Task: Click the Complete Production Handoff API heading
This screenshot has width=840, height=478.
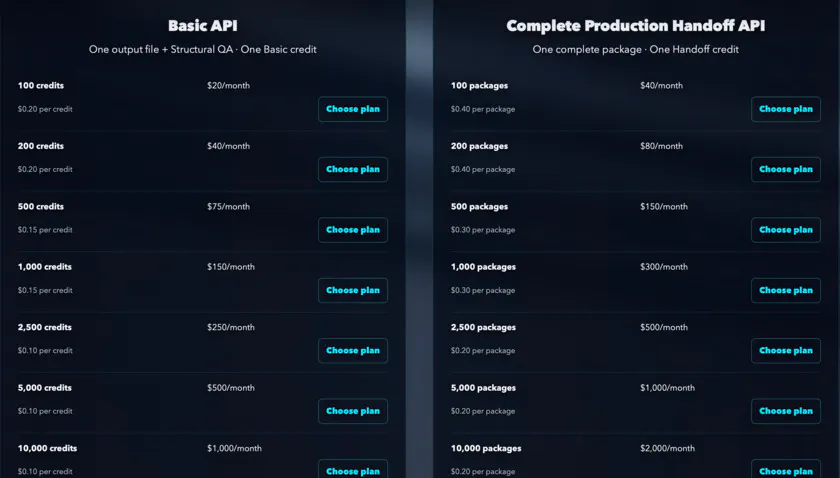Action: click(x=635, y=26)
